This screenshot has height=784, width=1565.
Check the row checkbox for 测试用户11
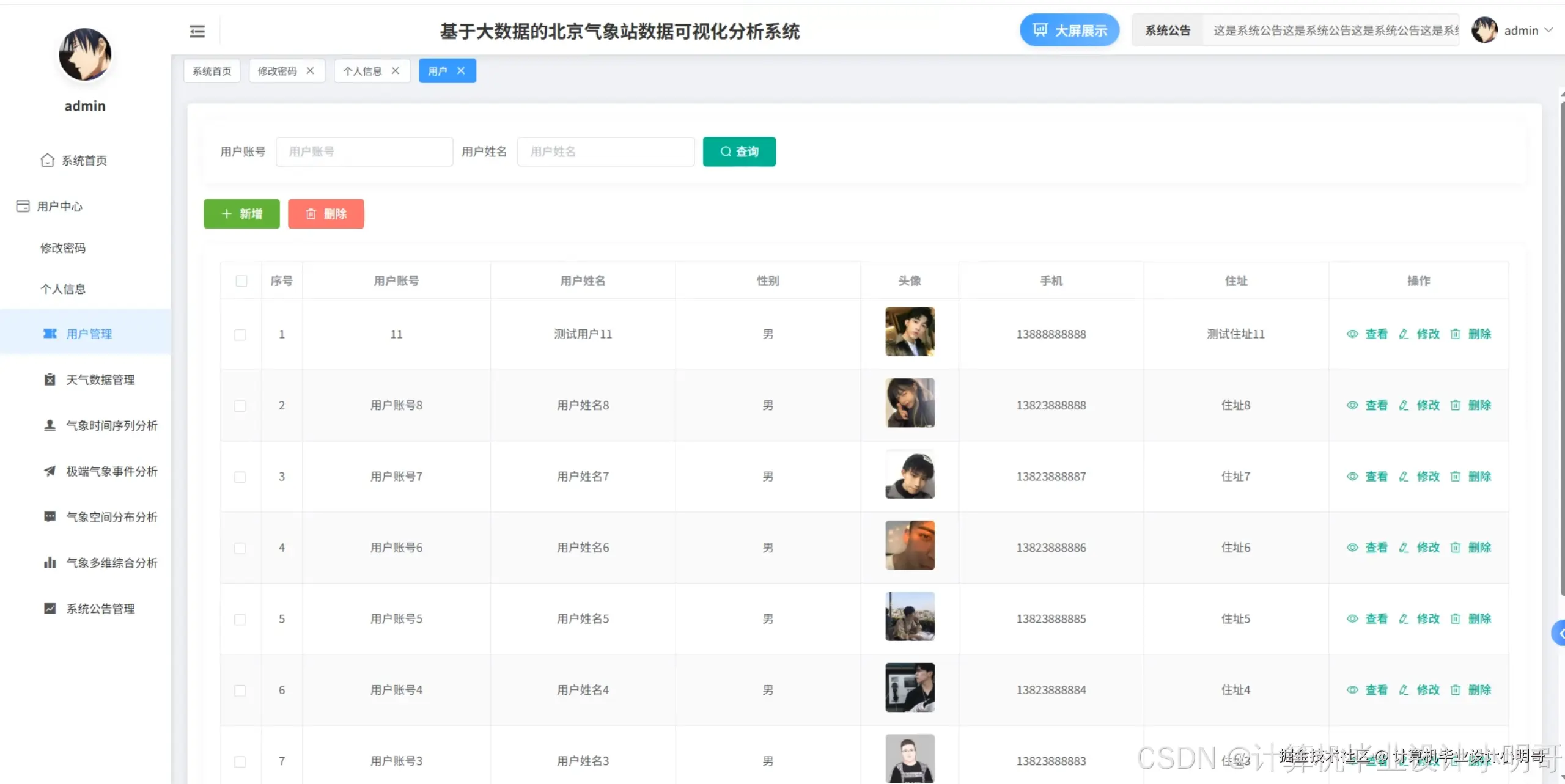240,334
